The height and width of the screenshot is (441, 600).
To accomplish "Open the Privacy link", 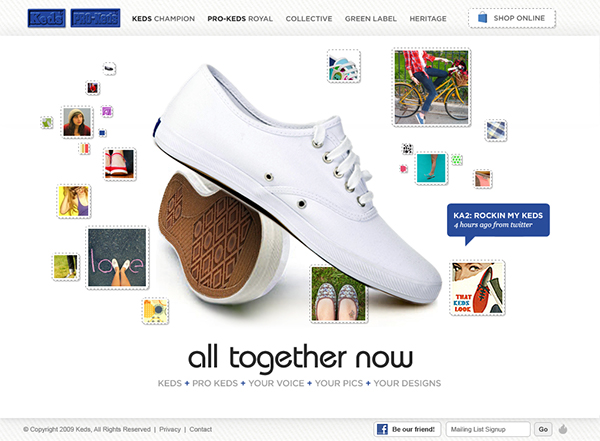I will pos(170,430).
